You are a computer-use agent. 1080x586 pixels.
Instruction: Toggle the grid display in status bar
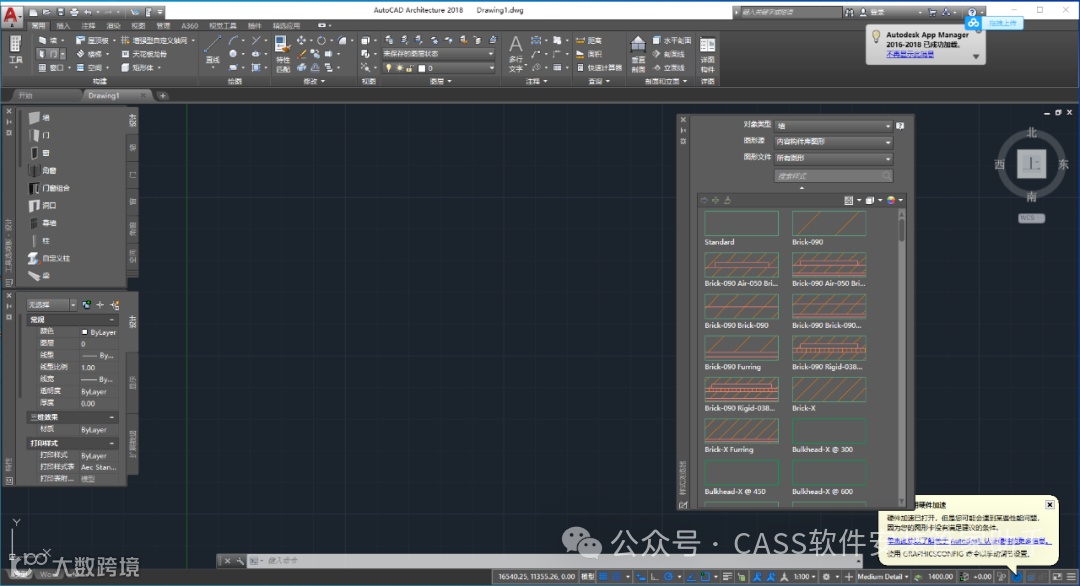(x=603, y=577)
